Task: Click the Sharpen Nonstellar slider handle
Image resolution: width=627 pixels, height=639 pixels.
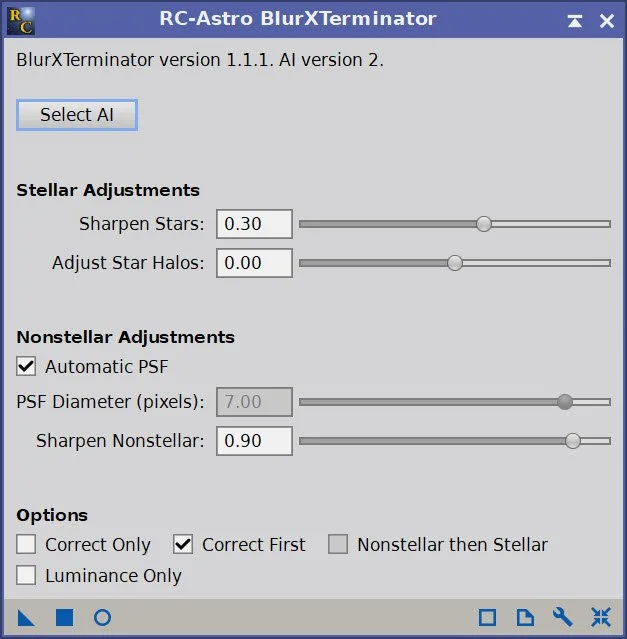Action: (573, 441)
